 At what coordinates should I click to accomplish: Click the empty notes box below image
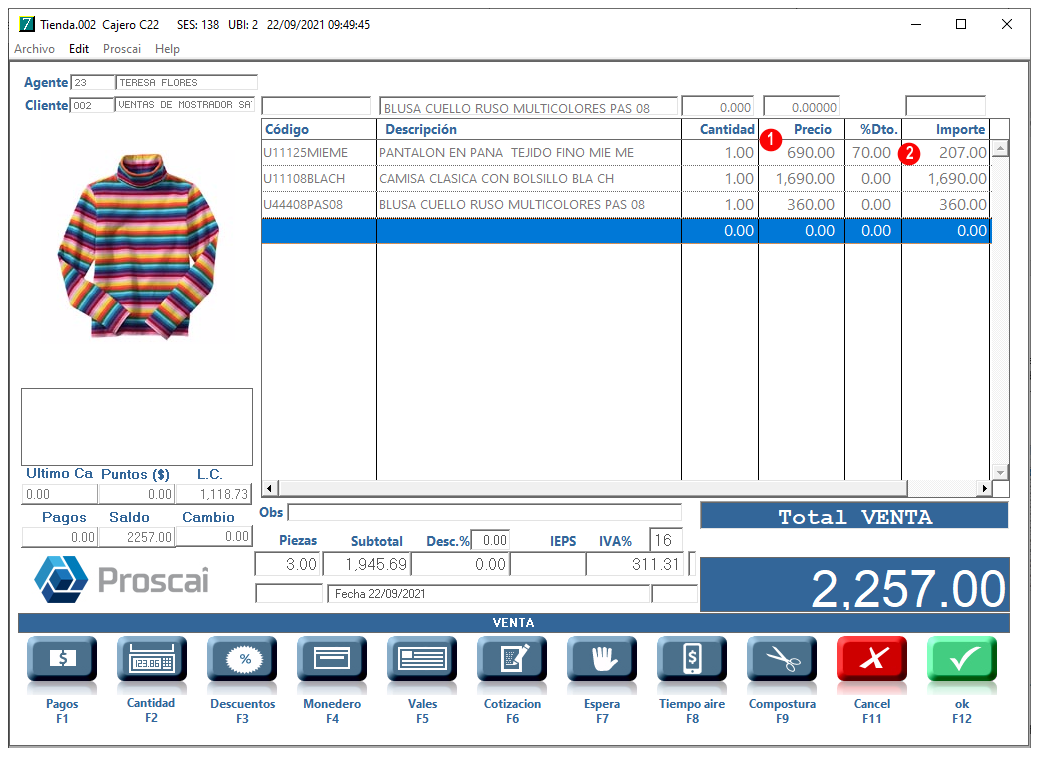[137, 427]
